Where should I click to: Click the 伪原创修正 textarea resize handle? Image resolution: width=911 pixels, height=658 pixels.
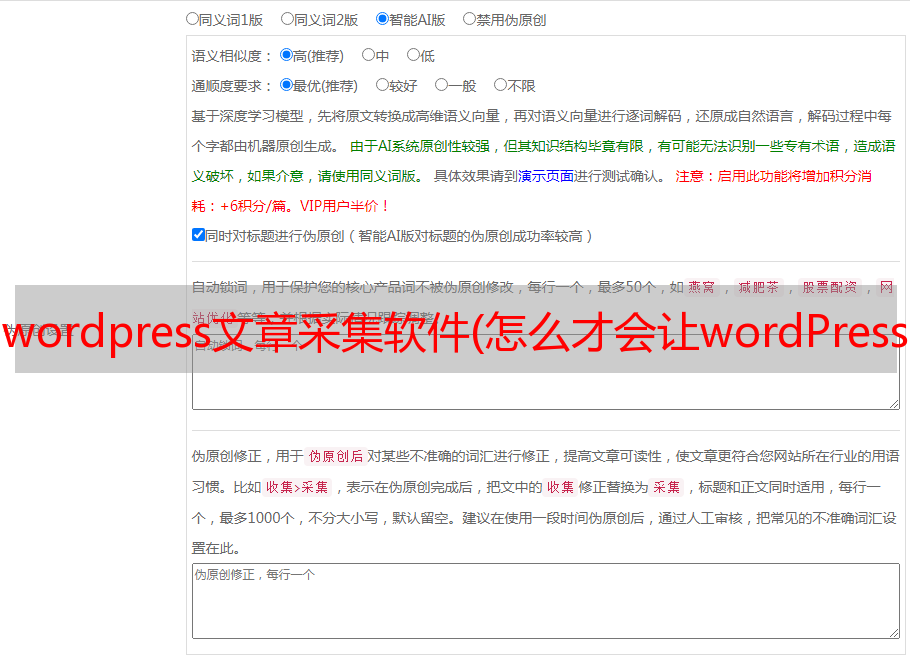[894, 633]
